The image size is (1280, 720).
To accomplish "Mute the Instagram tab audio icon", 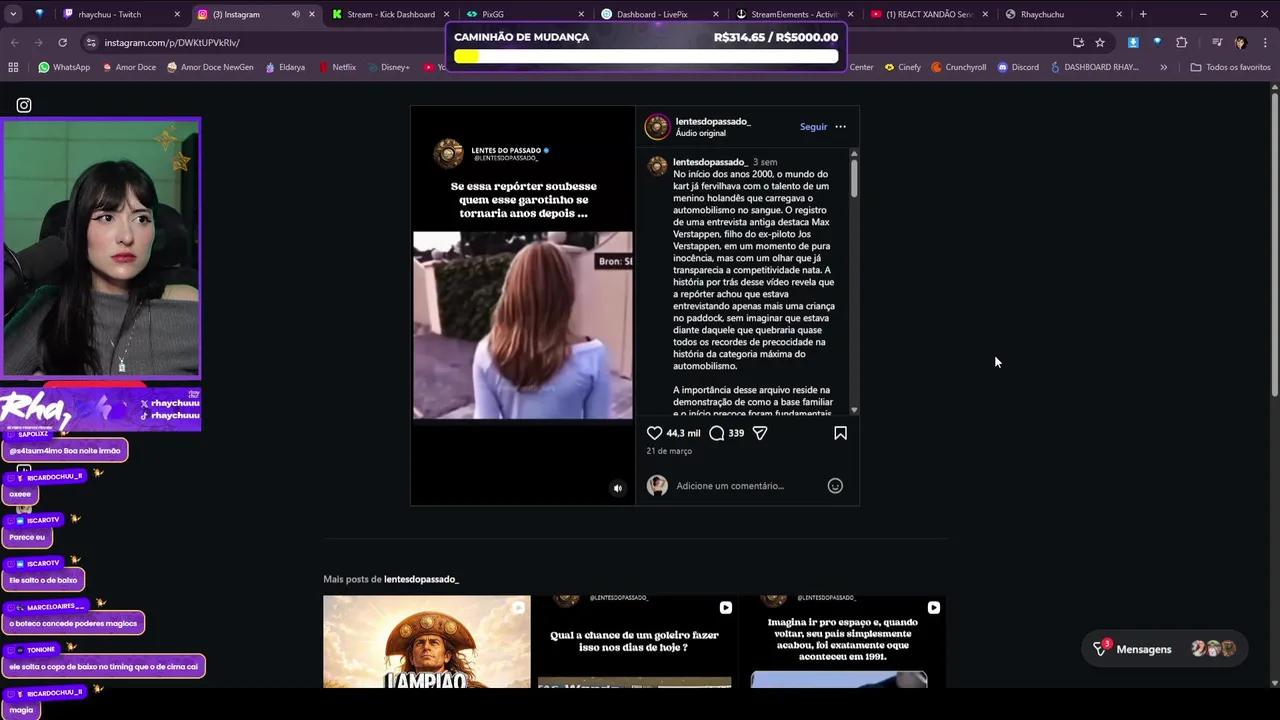I will click(x=295, y=14).
